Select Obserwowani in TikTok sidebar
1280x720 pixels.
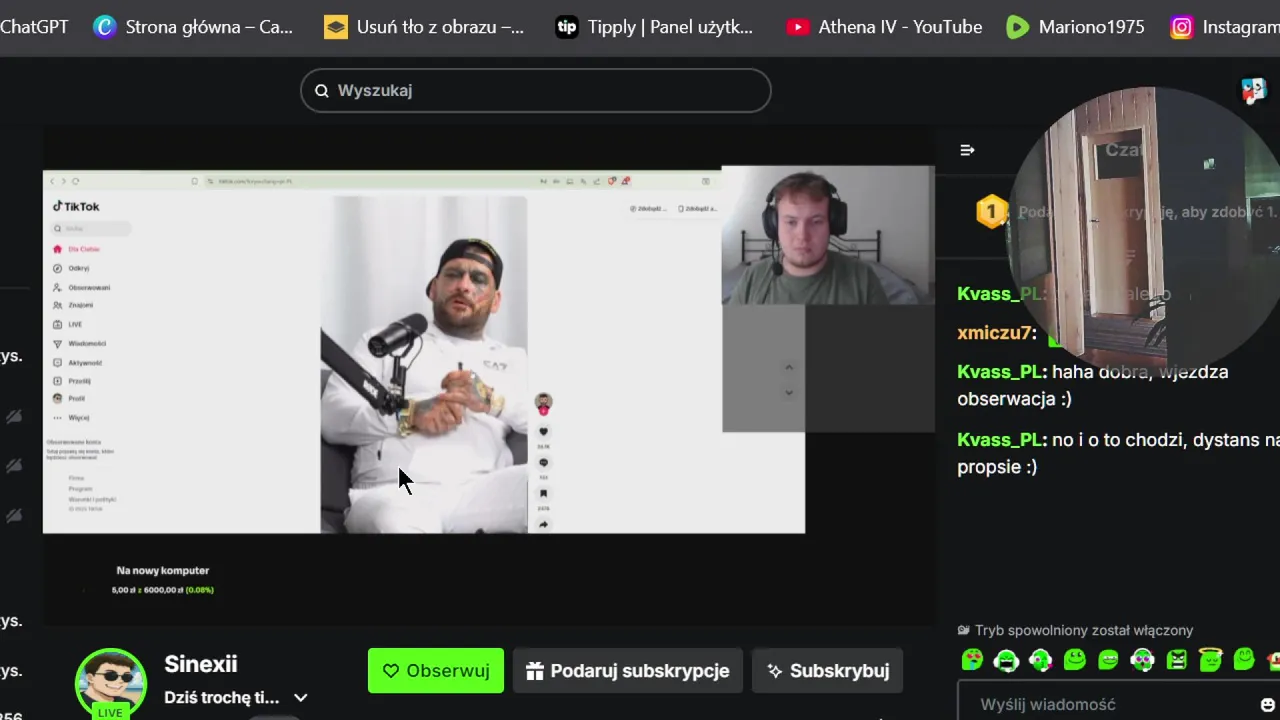82,287
